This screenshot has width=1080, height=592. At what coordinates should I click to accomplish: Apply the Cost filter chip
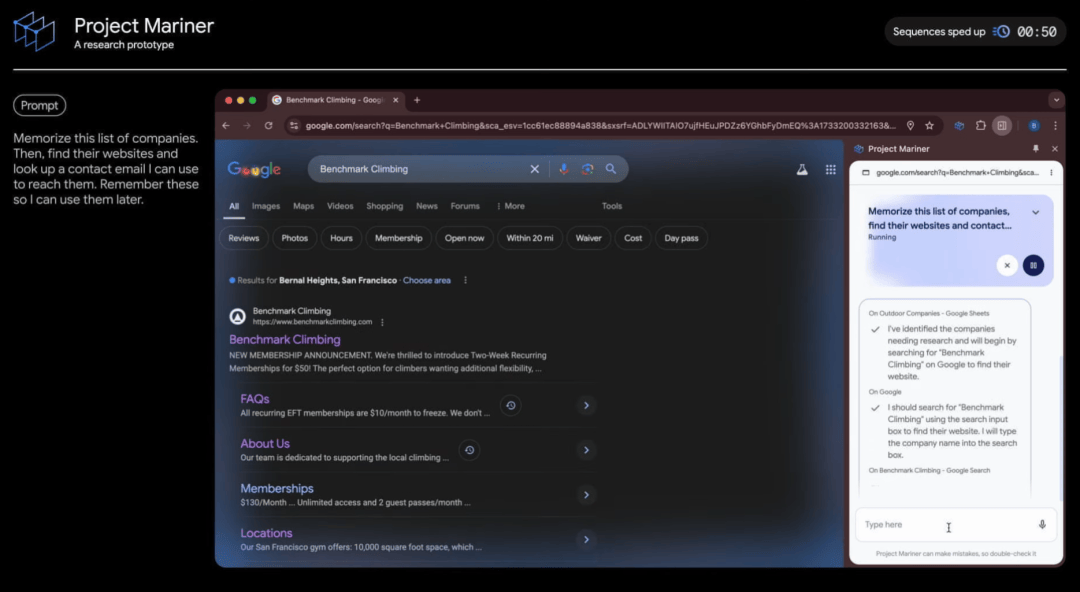click(633, 238)
